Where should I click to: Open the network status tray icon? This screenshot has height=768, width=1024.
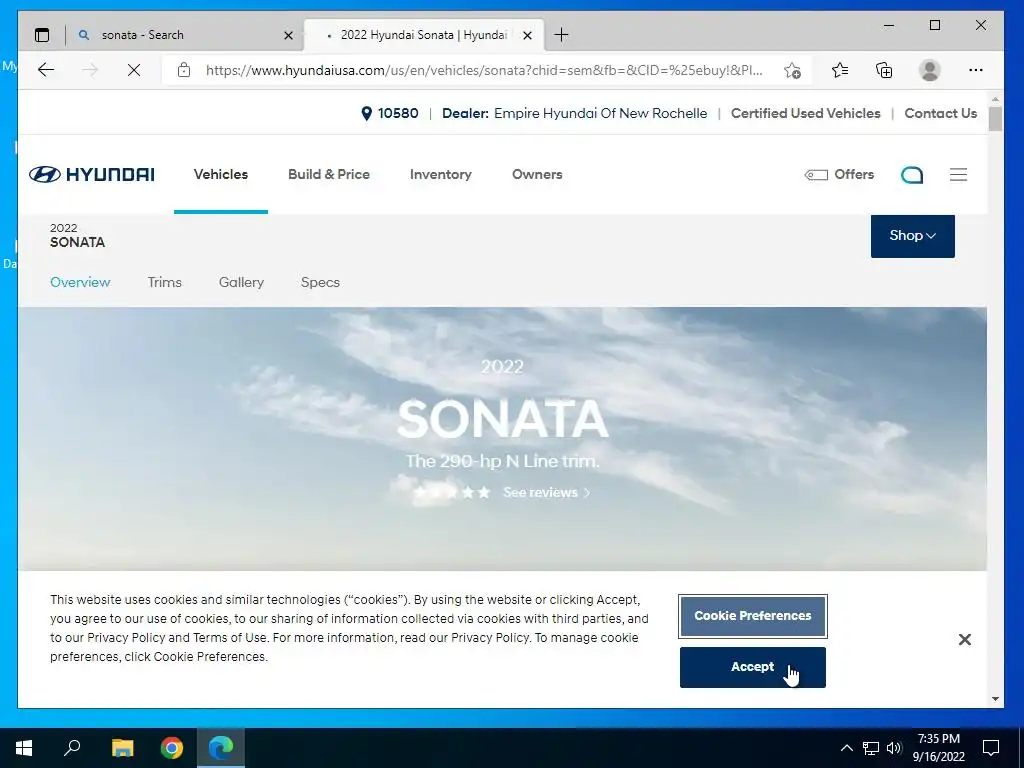pos(871,748)
